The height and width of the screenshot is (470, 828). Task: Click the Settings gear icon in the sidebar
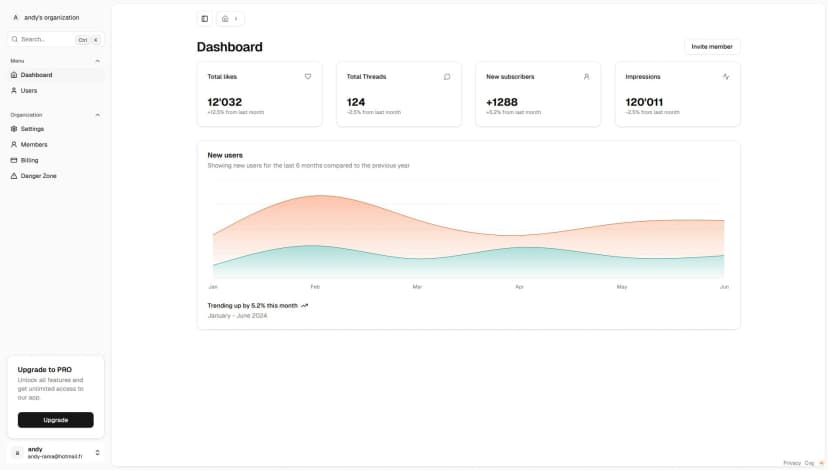coord(14,129)
